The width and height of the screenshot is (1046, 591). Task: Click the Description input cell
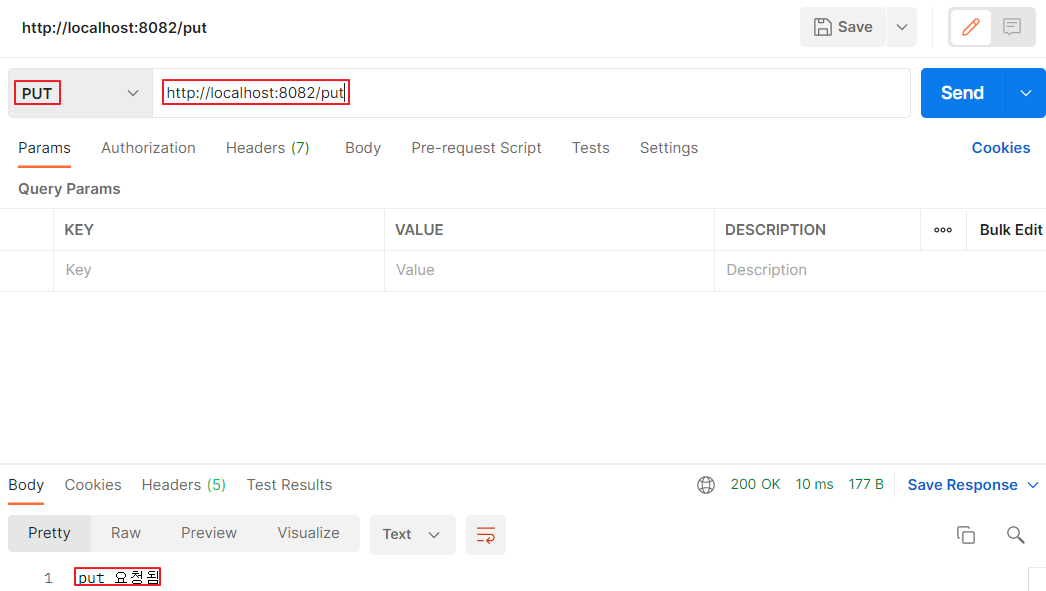(880, 270)
